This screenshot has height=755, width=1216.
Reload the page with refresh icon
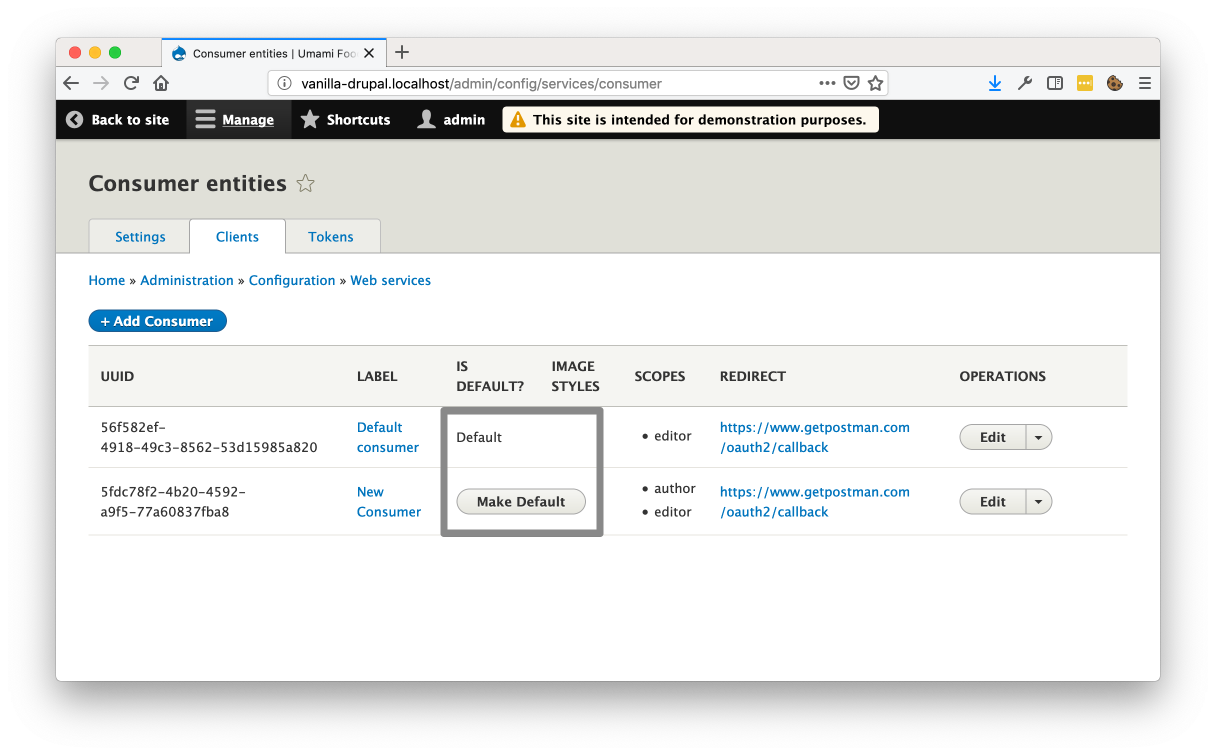tap(131, 83)
